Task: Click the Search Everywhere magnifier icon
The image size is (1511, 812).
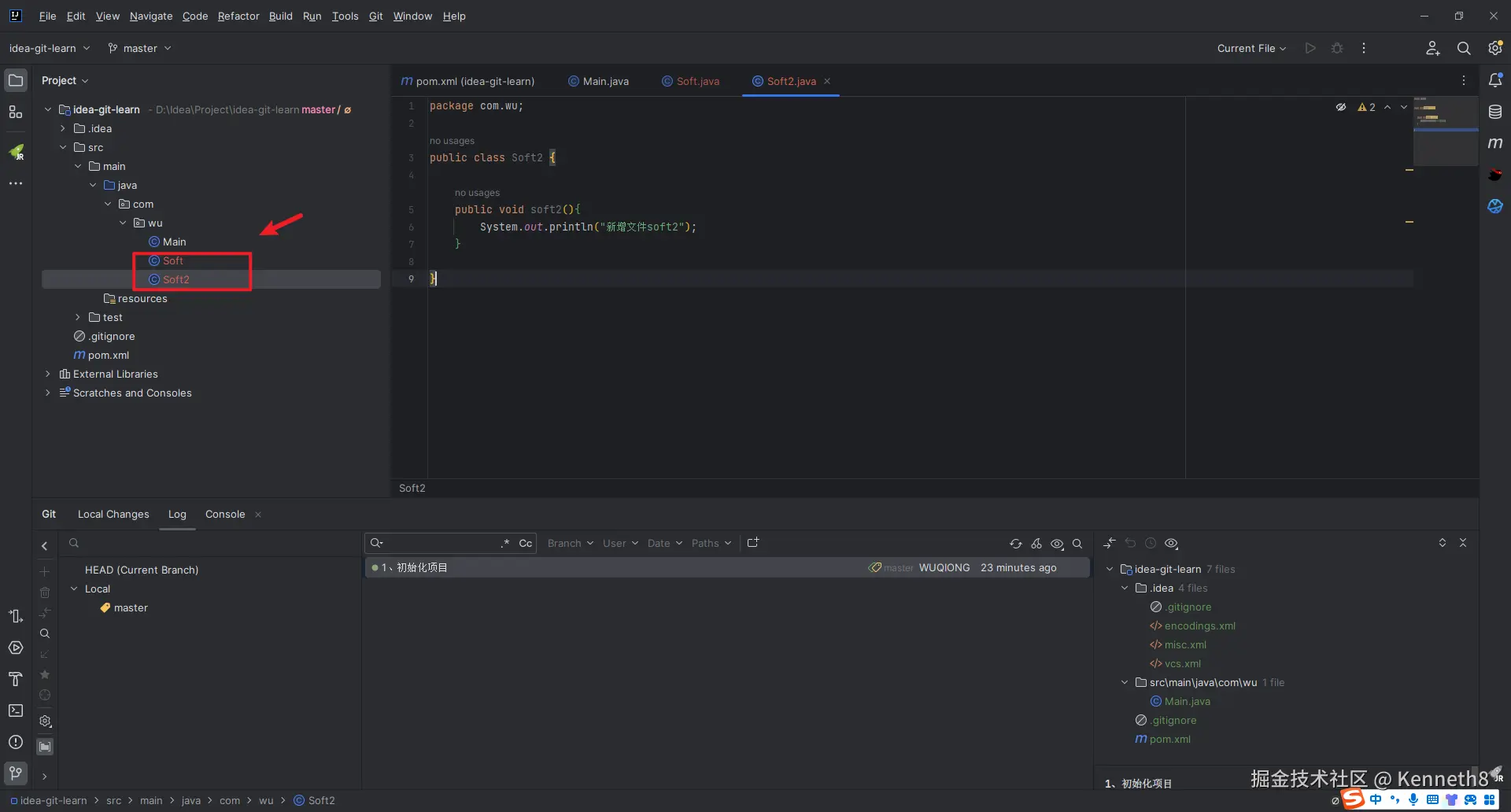Action: [1464, 48]
